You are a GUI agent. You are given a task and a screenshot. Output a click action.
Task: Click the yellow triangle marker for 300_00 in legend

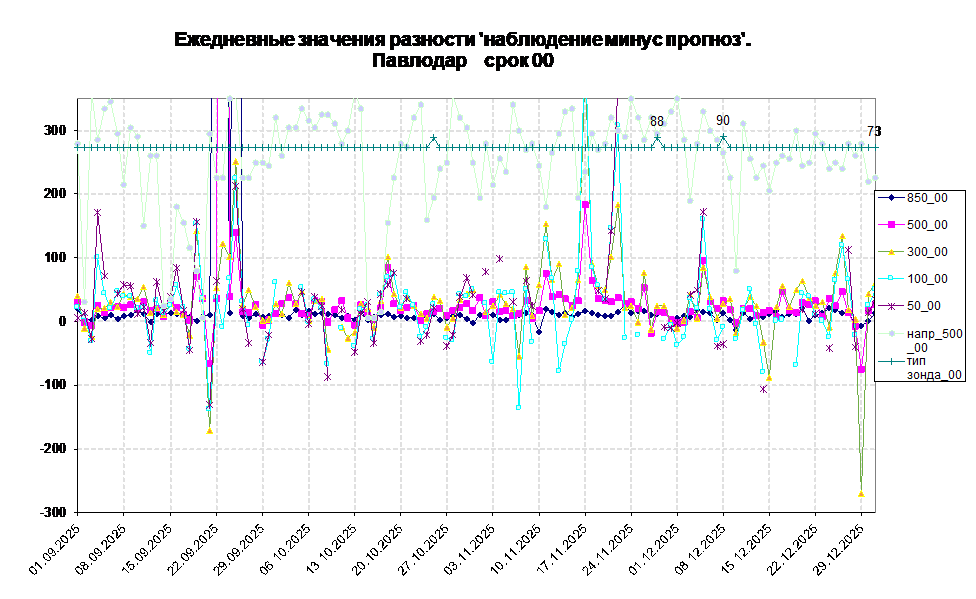[891, 252]
